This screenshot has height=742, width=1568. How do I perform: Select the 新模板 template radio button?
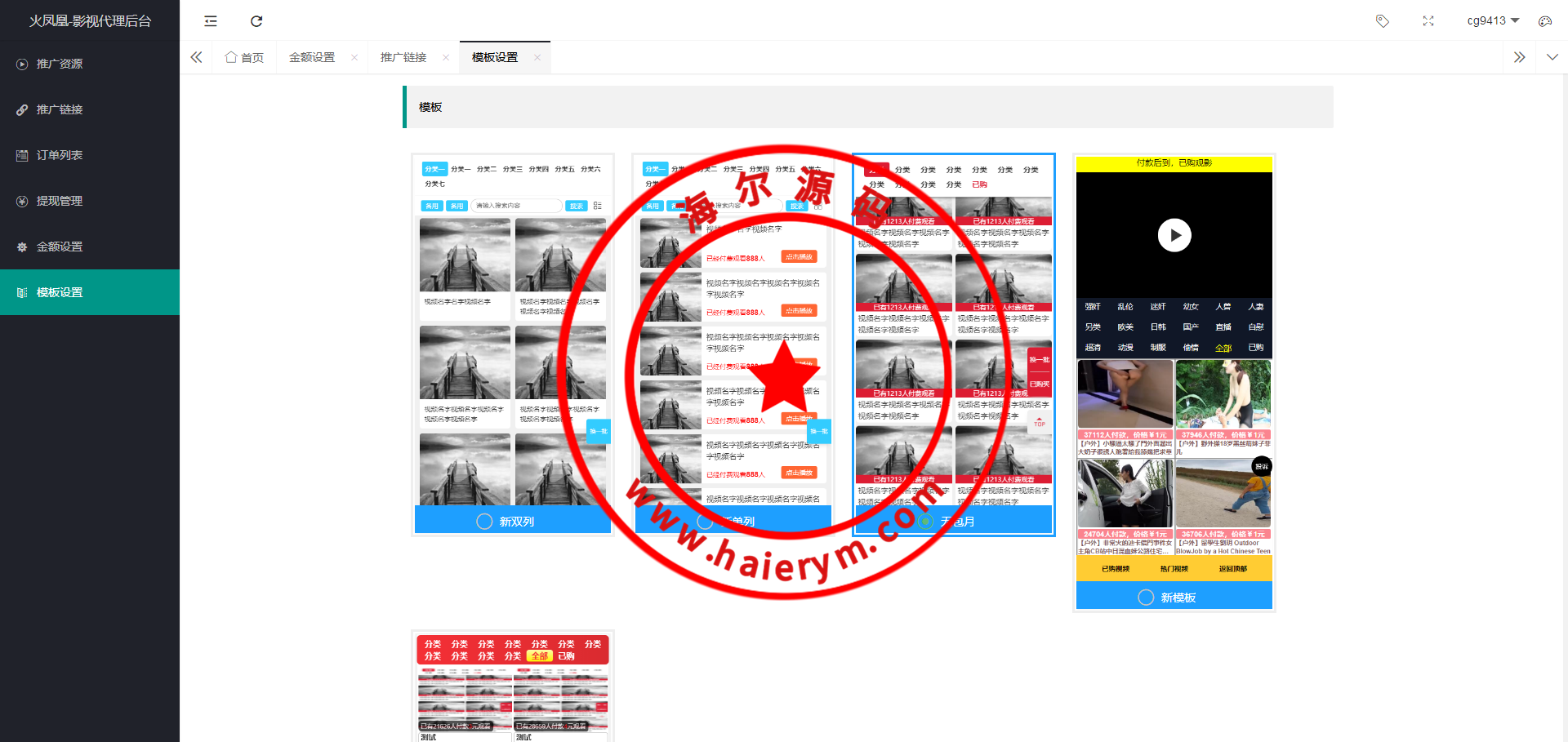[1146, 598]
